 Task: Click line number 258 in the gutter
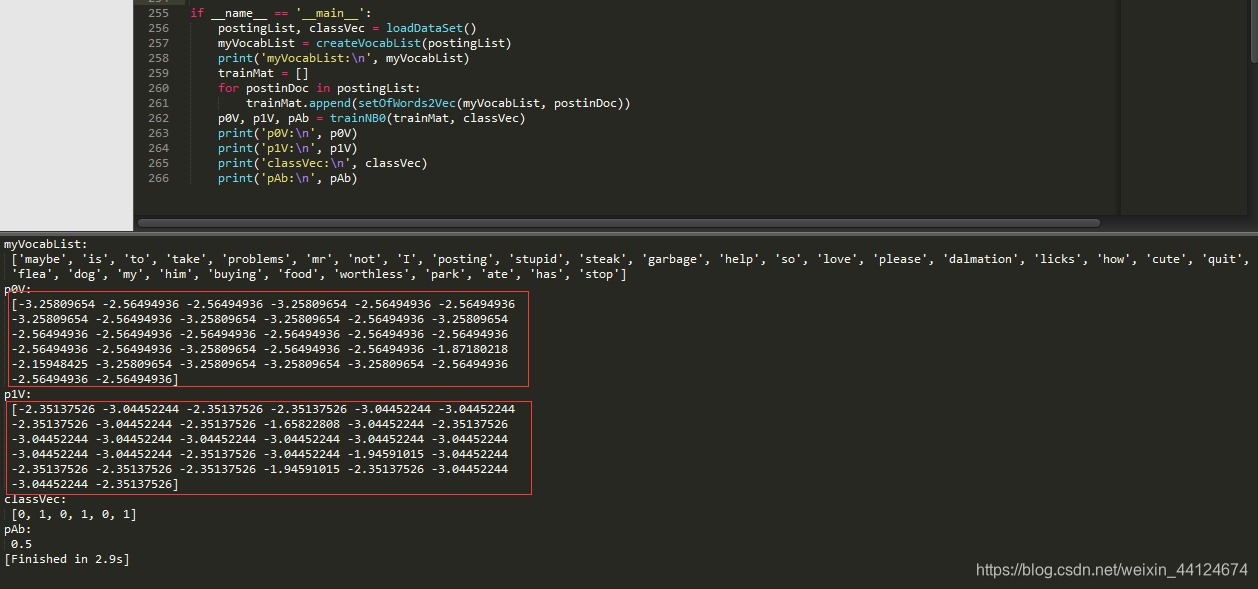[x=158, y=58]
